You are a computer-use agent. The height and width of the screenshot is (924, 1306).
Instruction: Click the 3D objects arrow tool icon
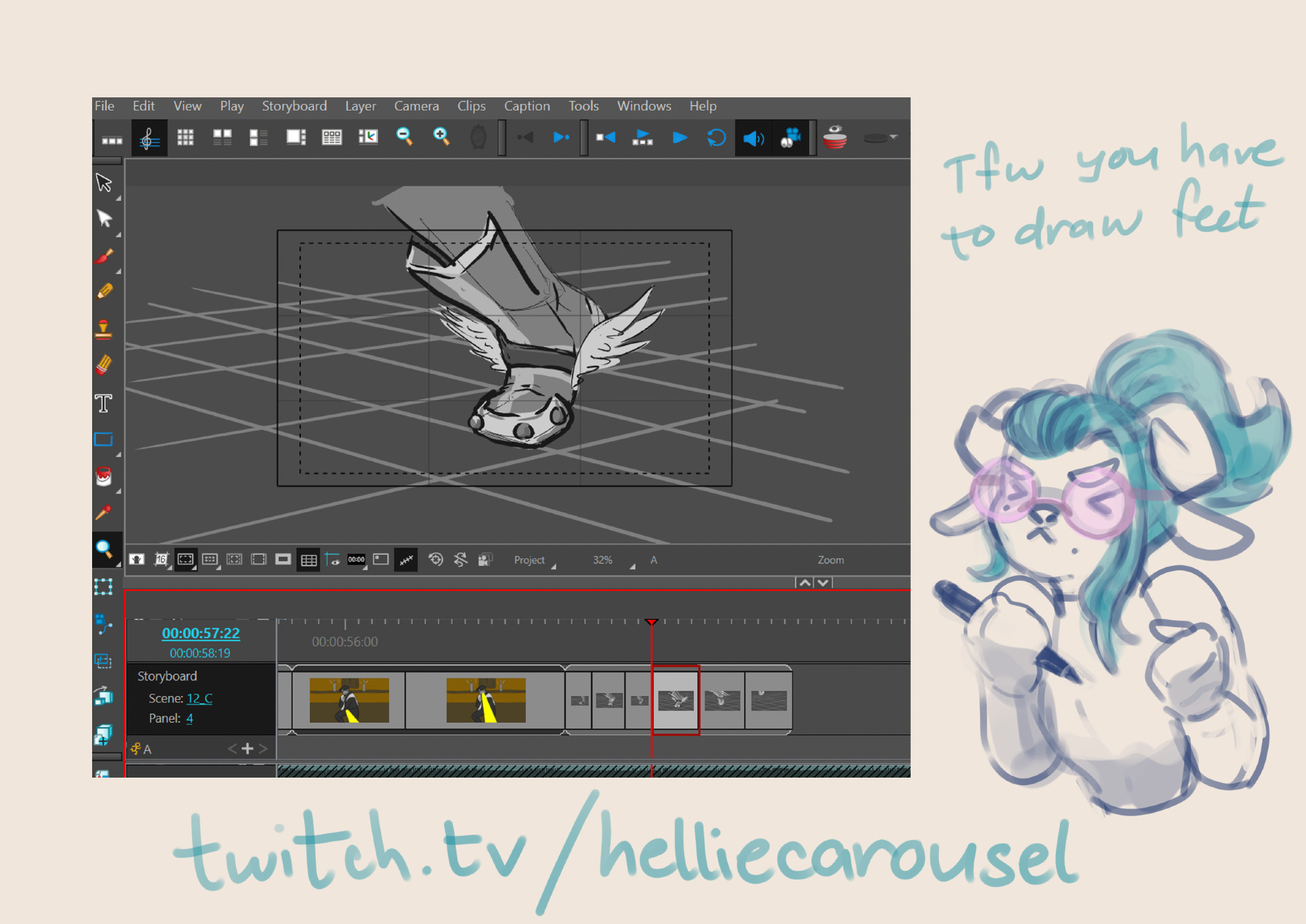pos(104,697)
